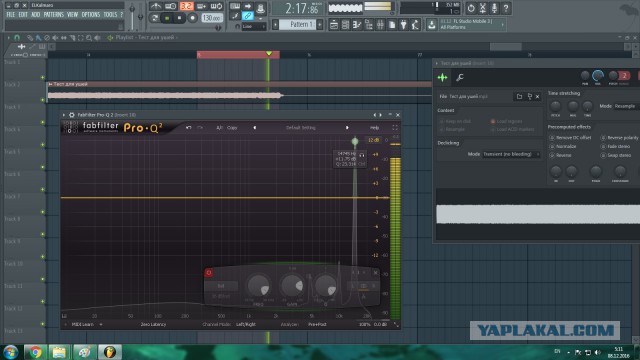Open the mixer from toolbar
The image size is (640, 360).
380,25
